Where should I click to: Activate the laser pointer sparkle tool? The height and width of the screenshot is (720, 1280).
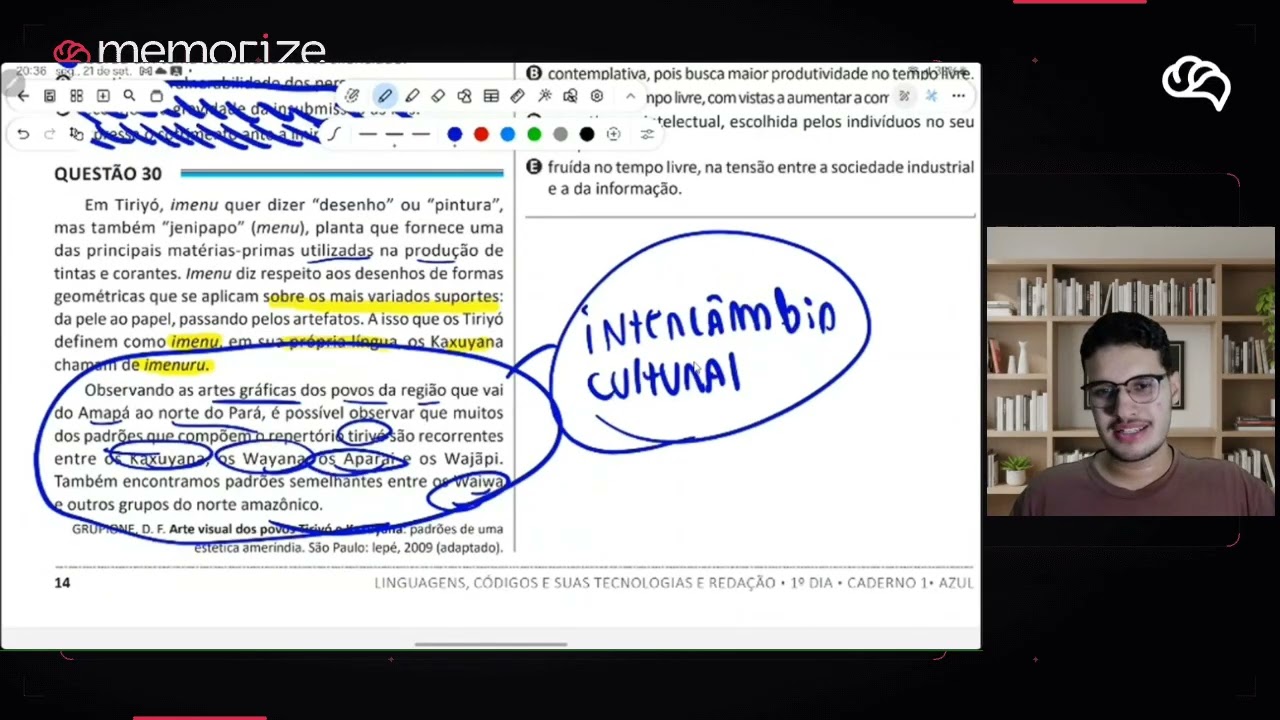(544, 96)
